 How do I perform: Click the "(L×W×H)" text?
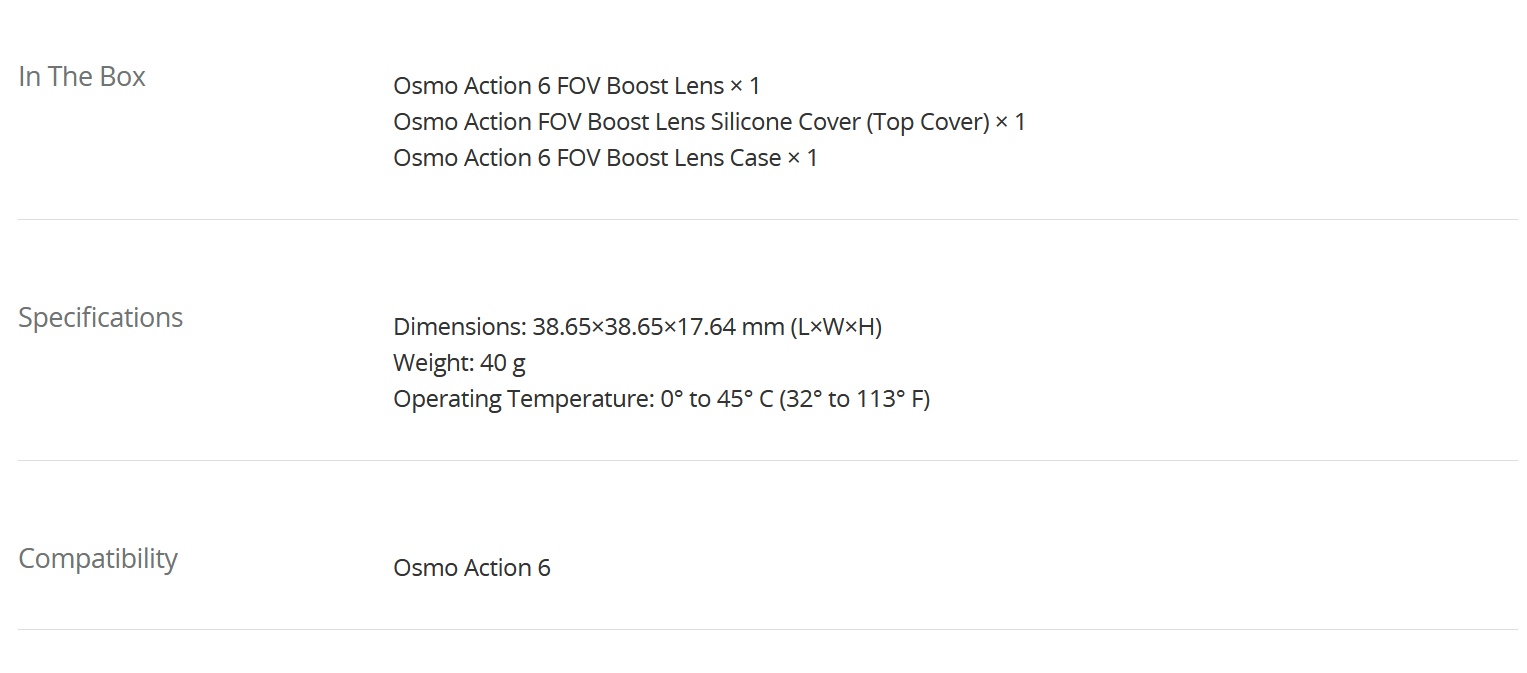[836, 327]
